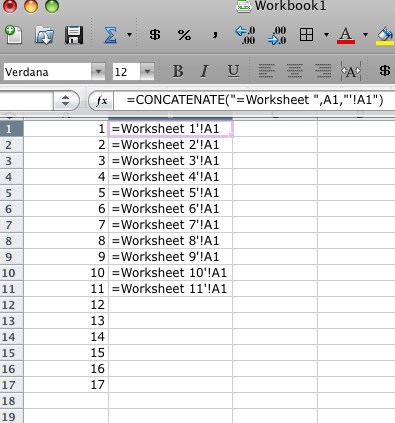Apply comma style format
Image resolution: width=395 pixels, height=423 pixels.
pos(215,34)
